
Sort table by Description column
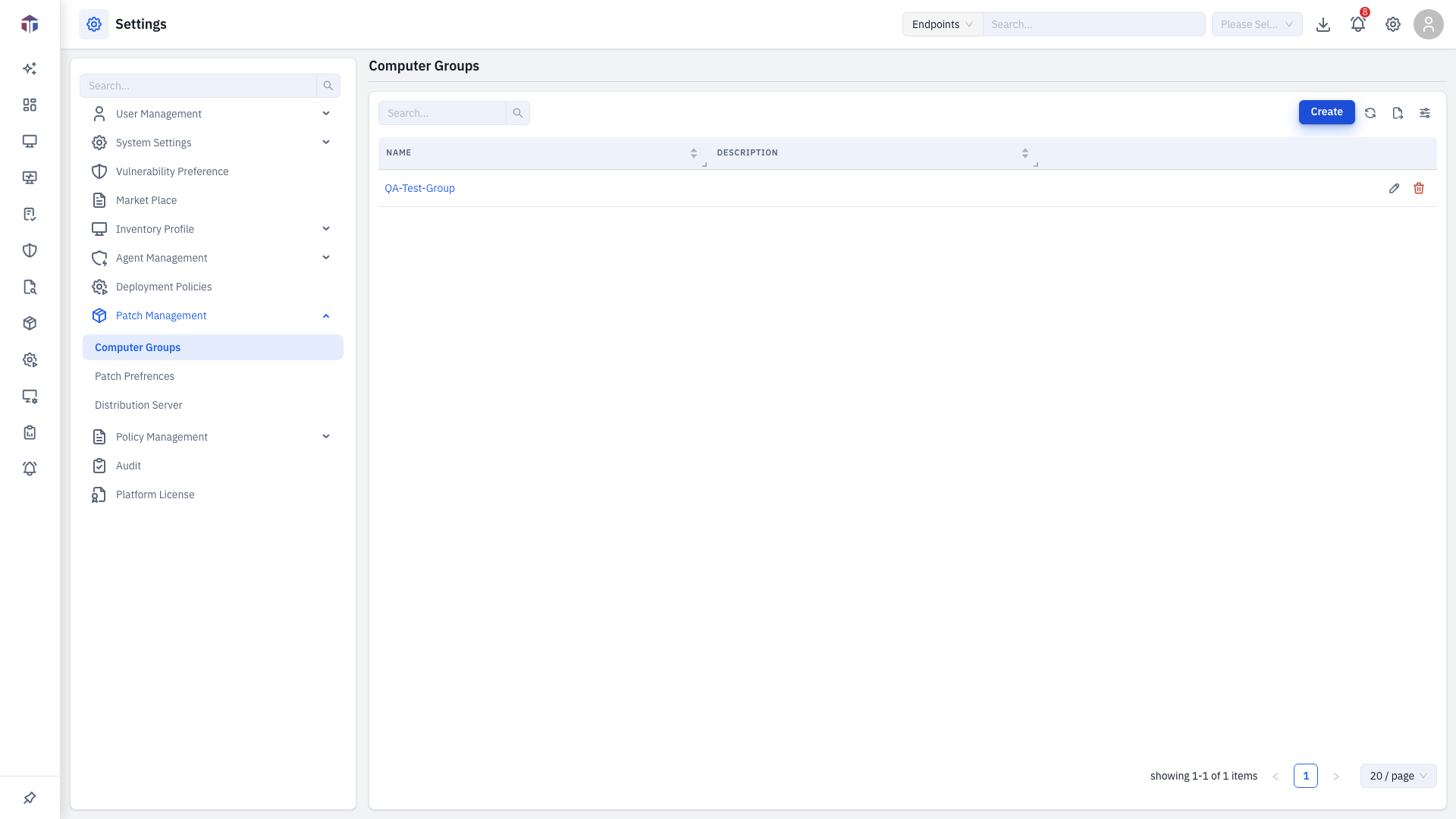pyautogui.click(x=1025, y=153)
